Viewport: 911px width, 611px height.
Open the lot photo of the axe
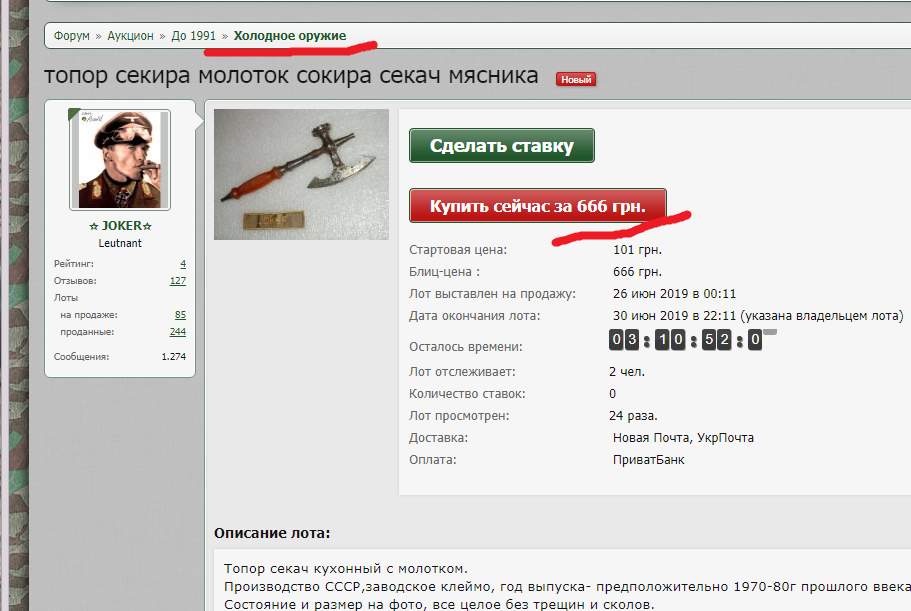[301, 174]
